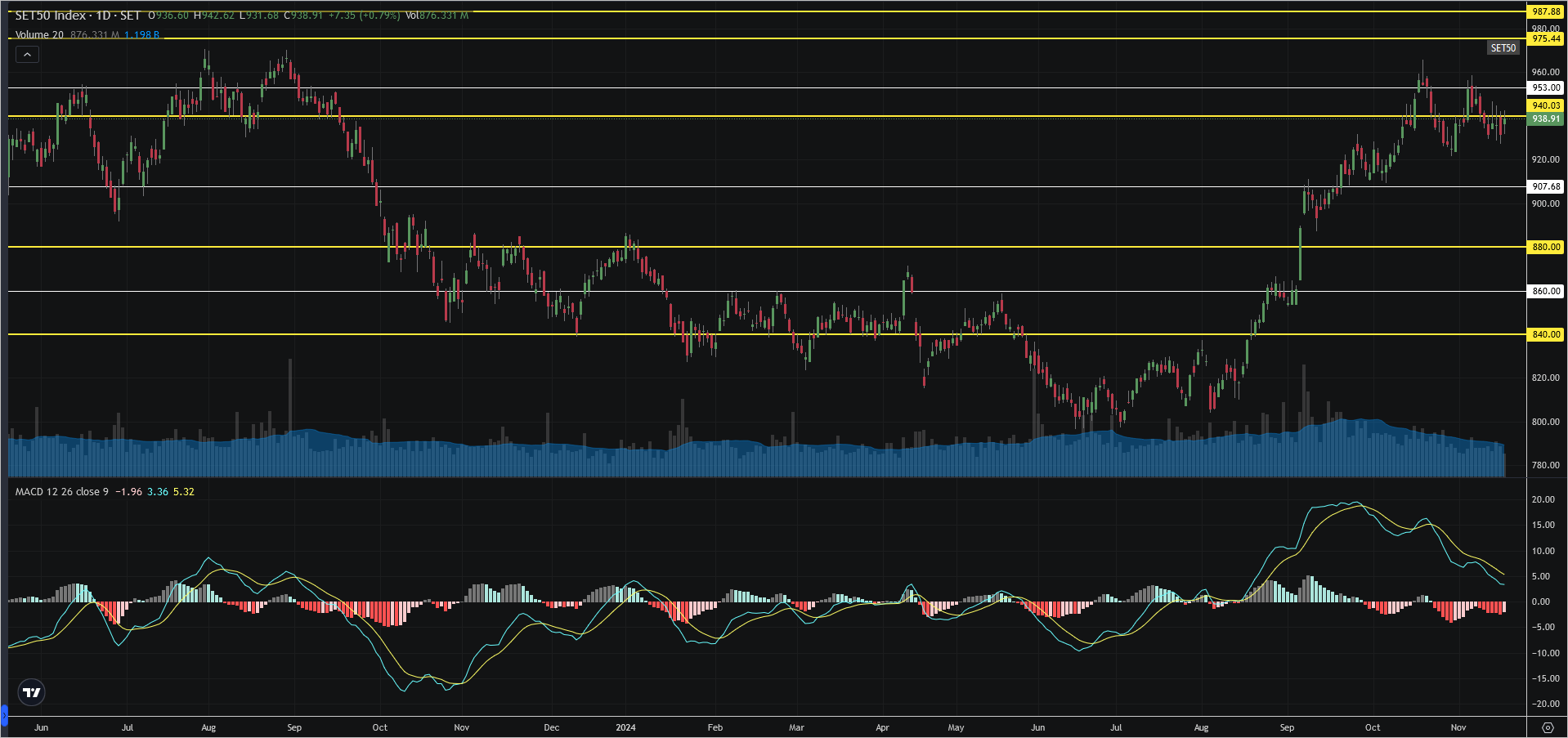Click the 840.00 yellow price label
The width and height of the screenshot is (1568, 738).
[1545, 334]
